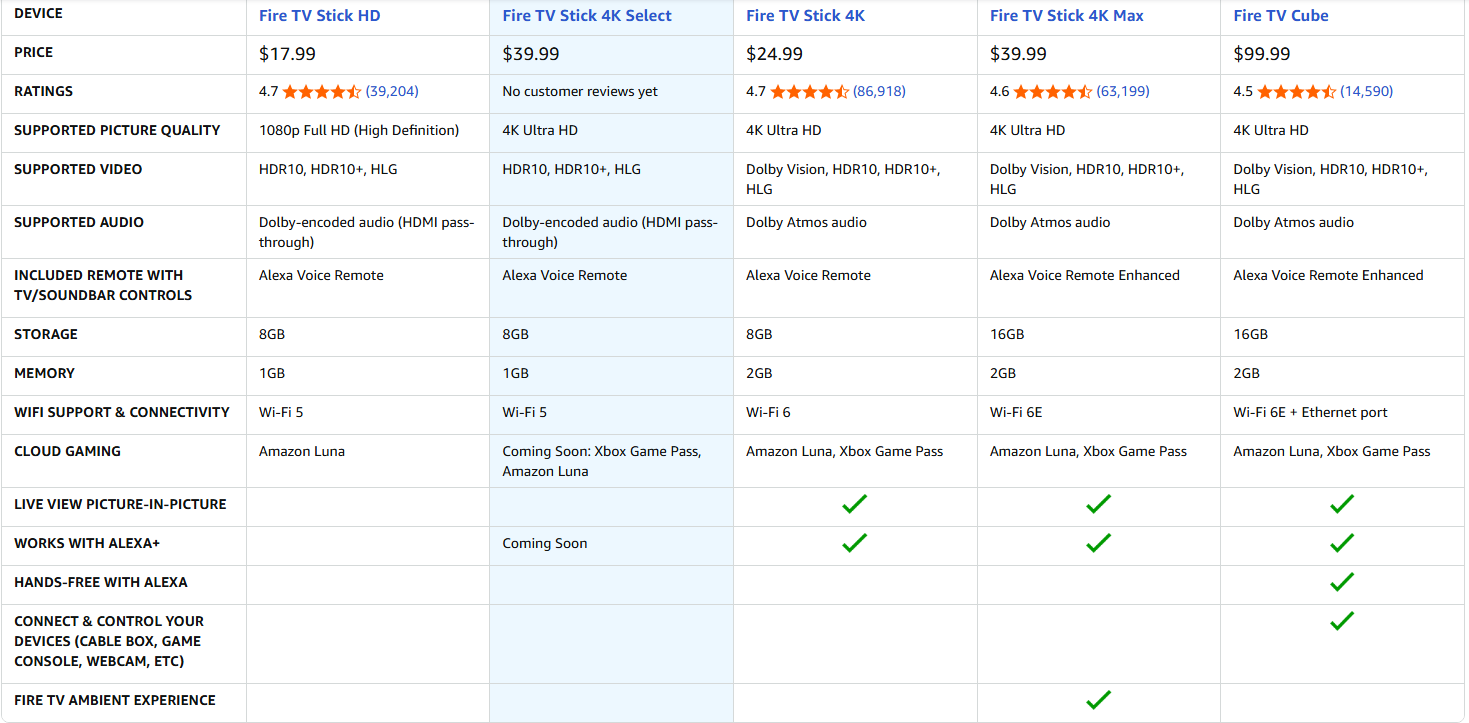Click the Fire TV Cube Works with Alexa+ checkmark

point(1342,543)
